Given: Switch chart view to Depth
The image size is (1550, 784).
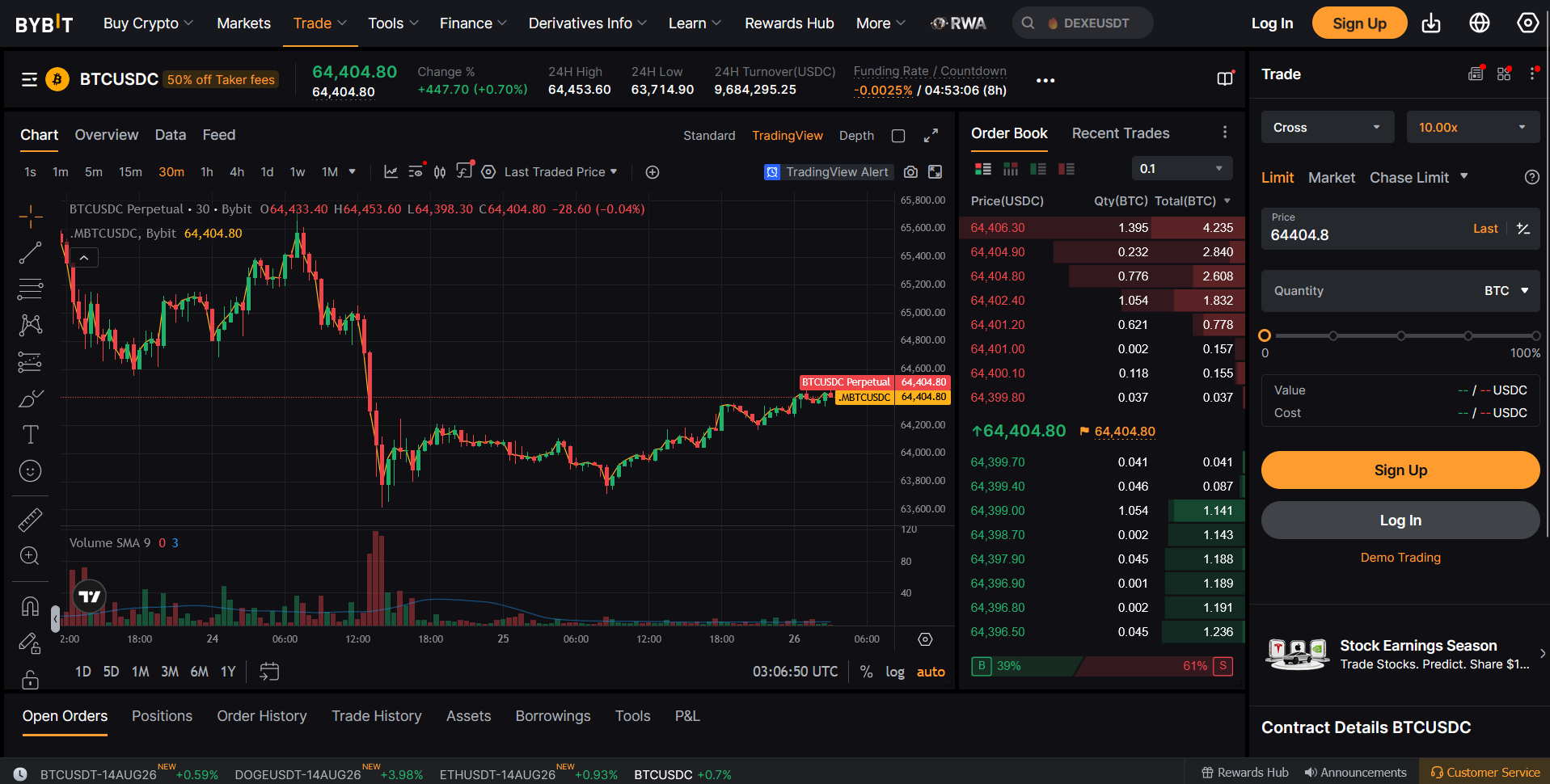Looking at the screenshot, I should [x=856, y=136].
